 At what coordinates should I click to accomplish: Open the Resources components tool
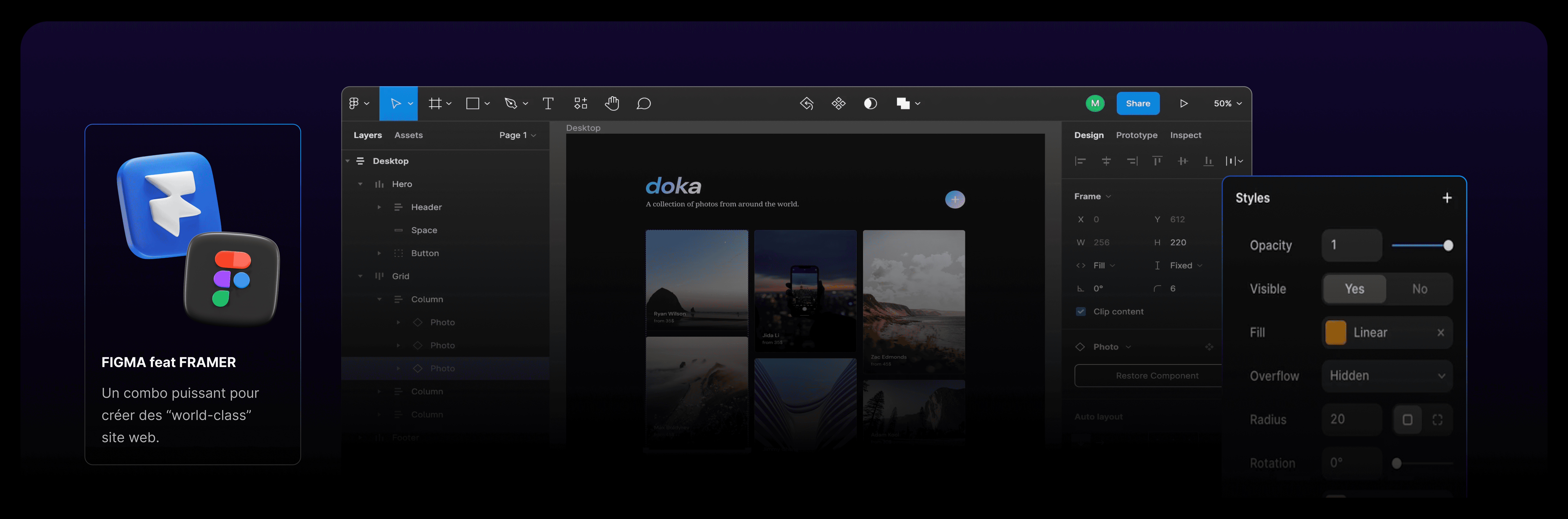pos(581,104)
